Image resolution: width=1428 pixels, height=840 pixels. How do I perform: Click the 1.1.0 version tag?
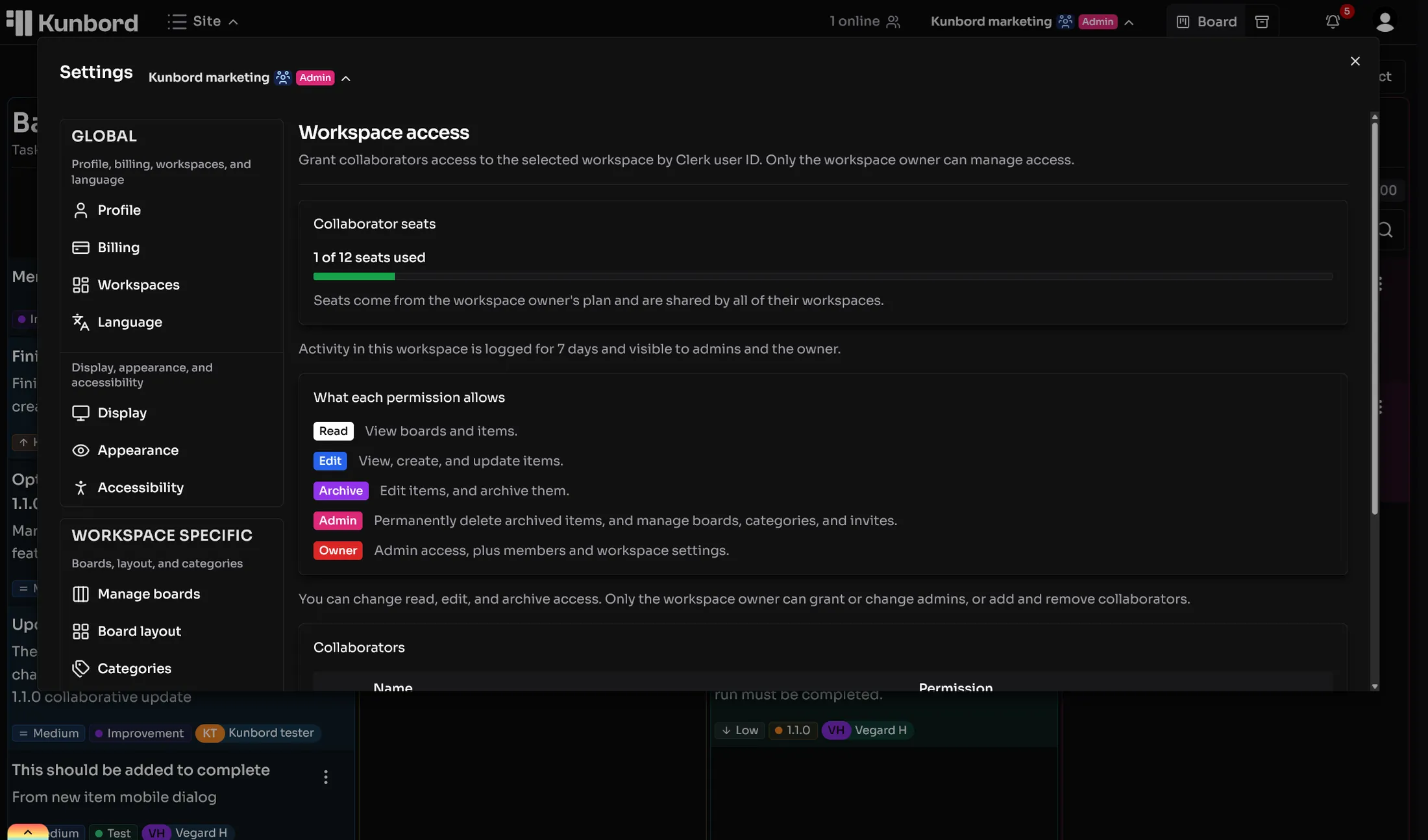point(792,730)
